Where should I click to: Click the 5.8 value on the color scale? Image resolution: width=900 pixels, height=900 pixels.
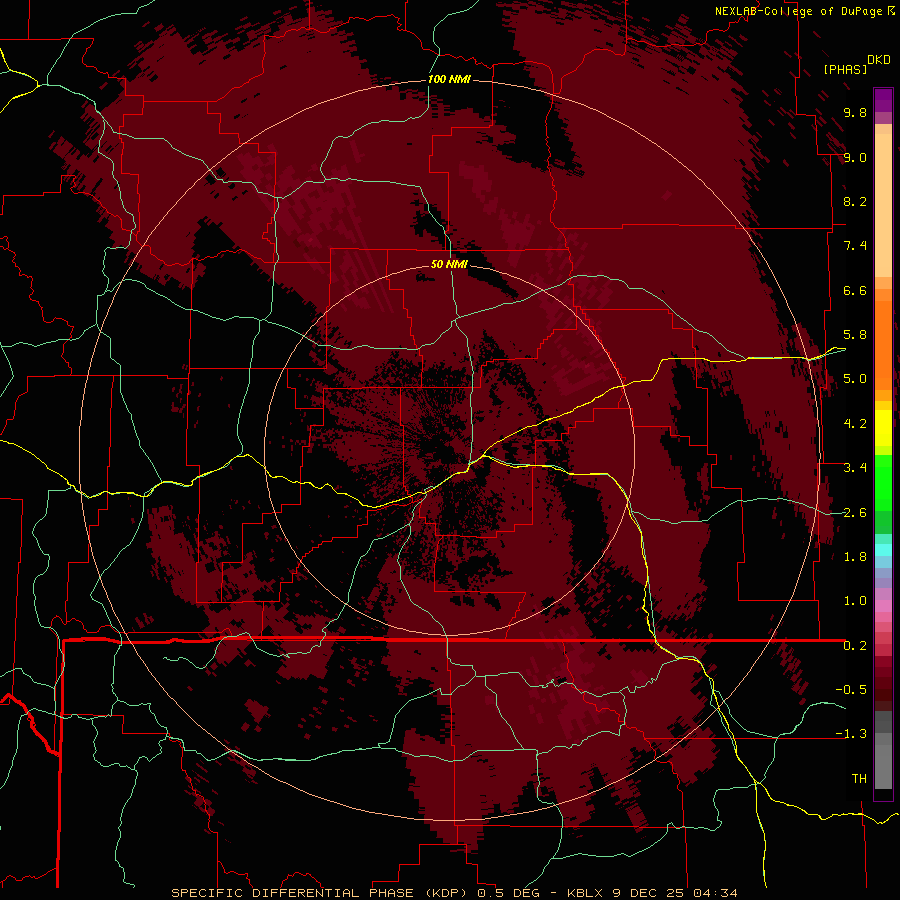click(x=855, y=335)
